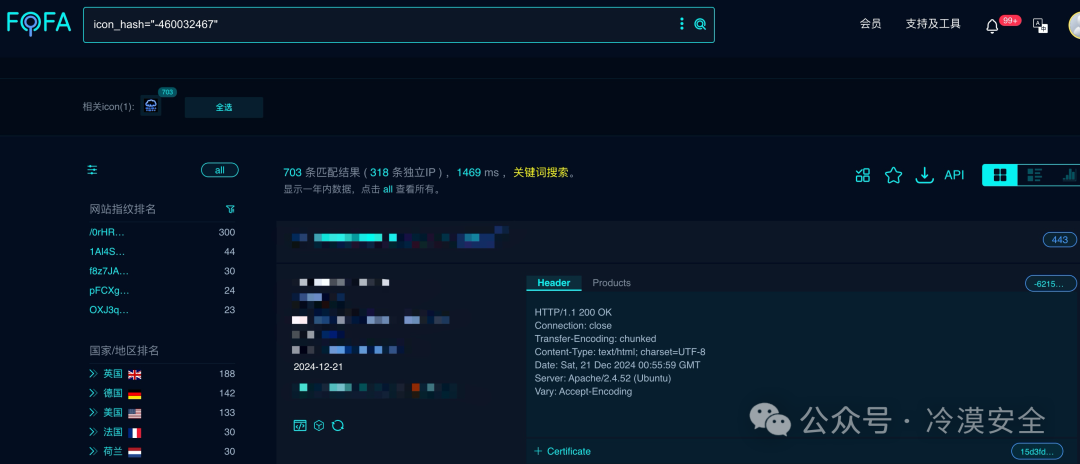Open the notifications bell with 99+
Screen dimensions: 1080x464
tap(992, 26)
